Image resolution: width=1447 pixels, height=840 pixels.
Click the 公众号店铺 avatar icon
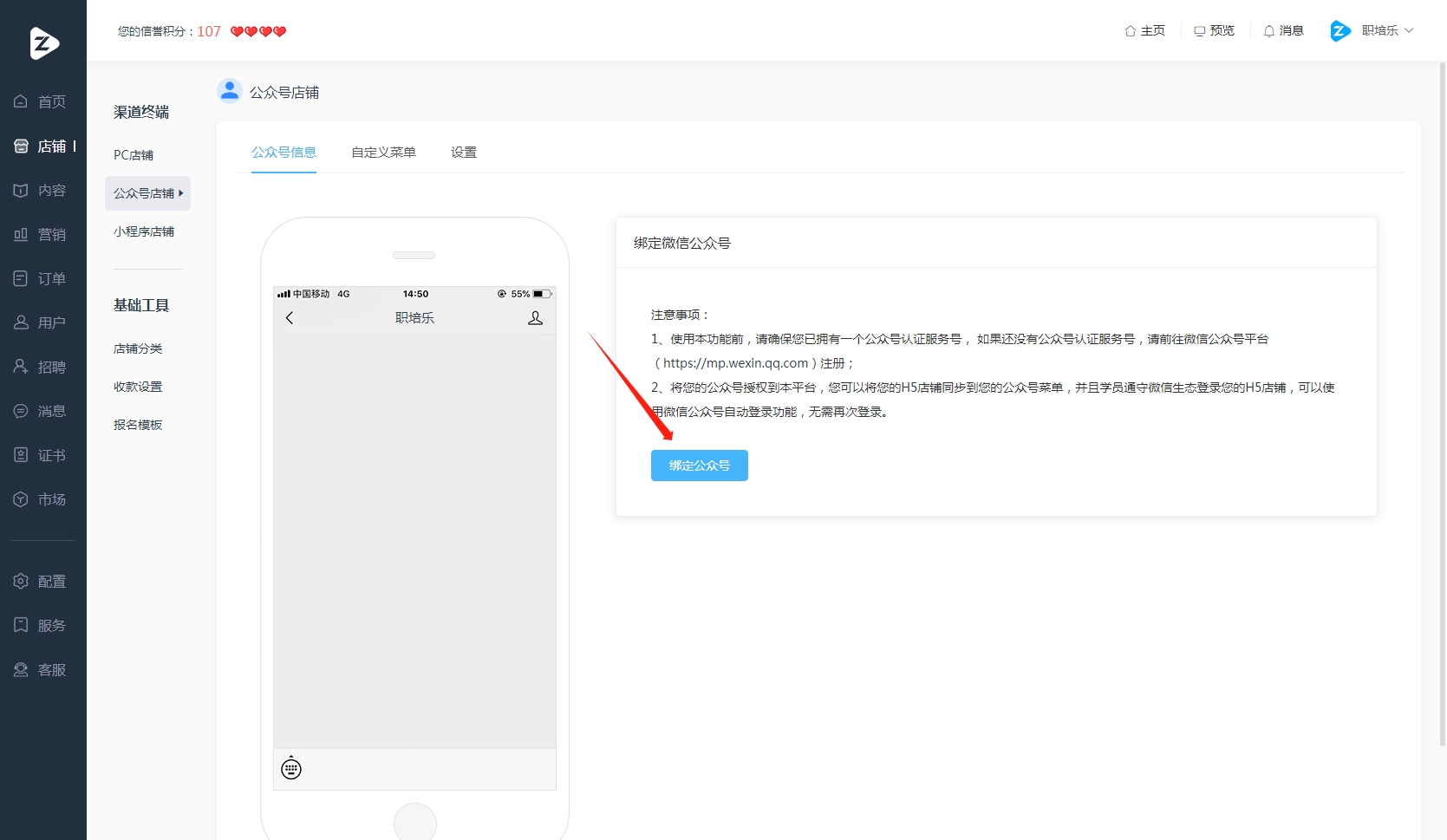pos(230,91)
